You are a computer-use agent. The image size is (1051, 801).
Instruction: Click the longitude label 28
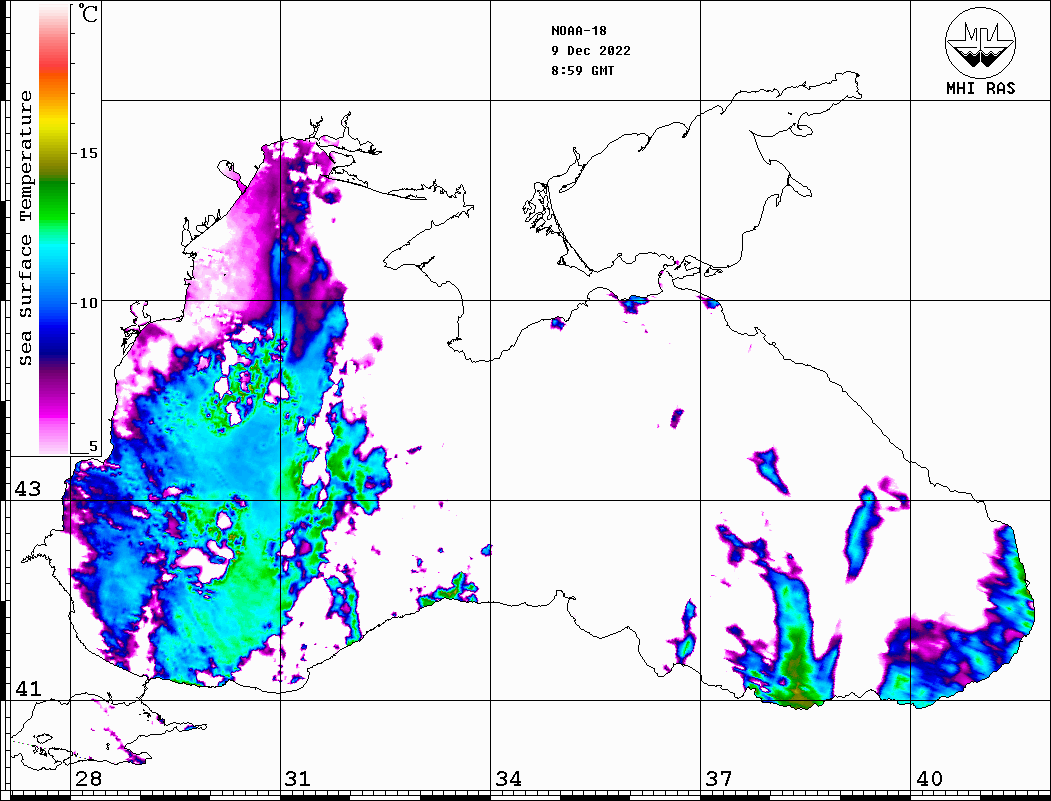pos(88,779)
